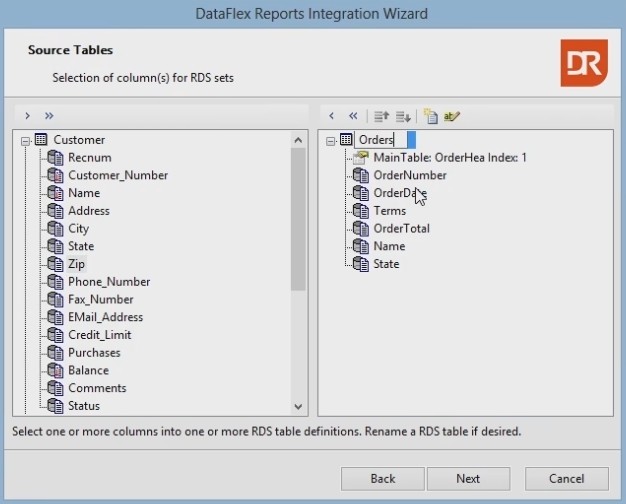Select OrderTotal in the Orders set
The width and height of the screenshot is (626, 504).
tap(401, 229)
